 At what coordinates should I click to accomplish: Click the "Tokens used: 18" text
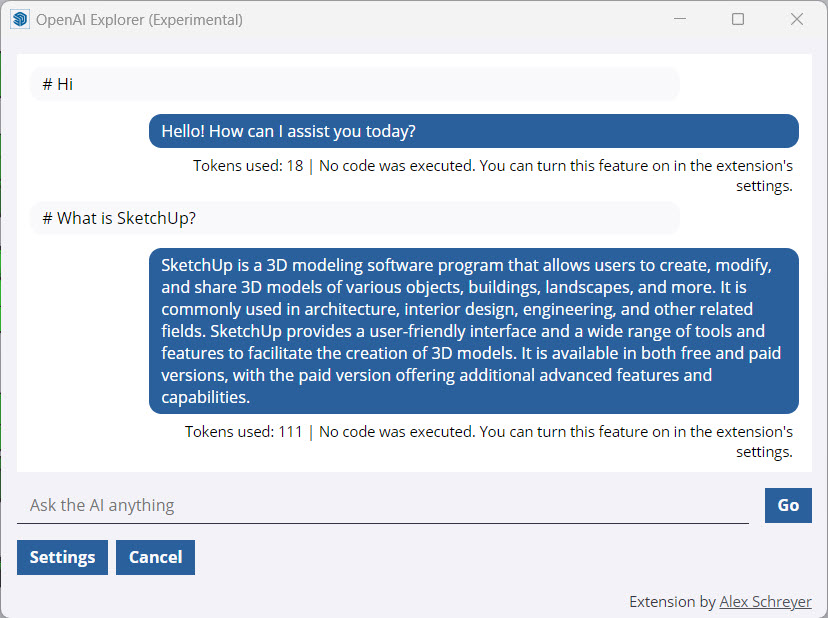point(248,166)
